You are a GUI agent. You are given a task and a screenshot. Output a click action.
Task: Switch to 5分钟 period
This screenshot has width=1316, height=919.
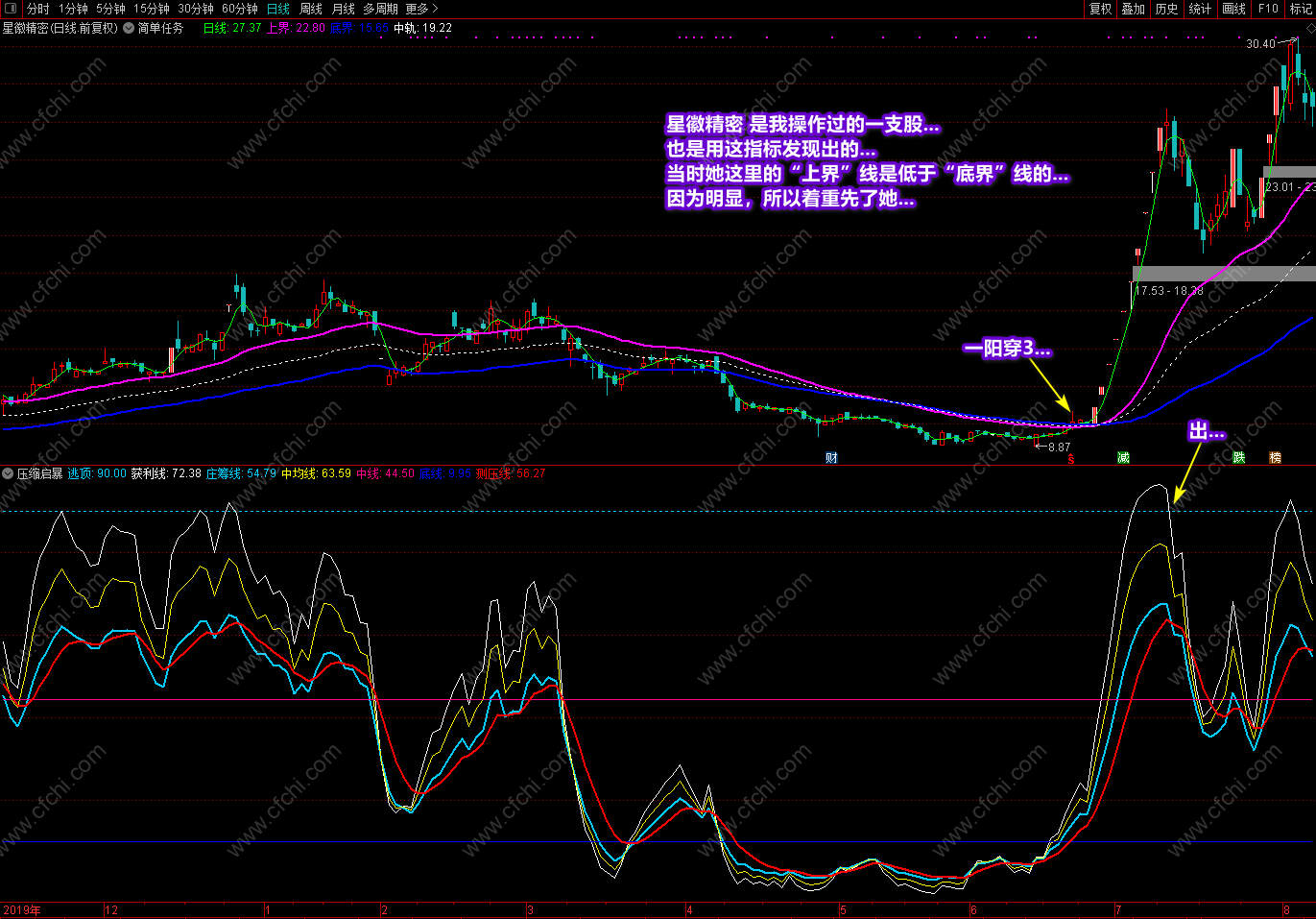(110, 9)
